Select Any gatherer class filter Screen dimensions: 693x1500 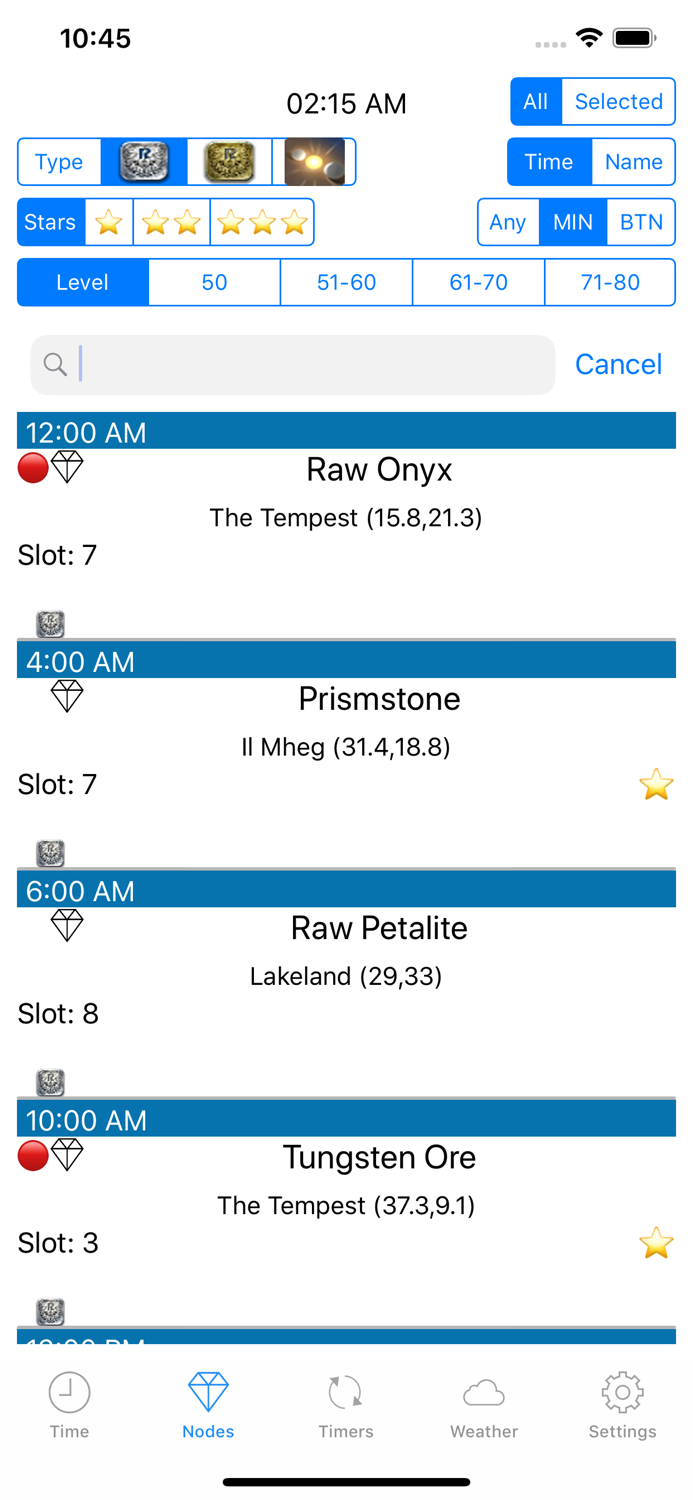(508, 222)
